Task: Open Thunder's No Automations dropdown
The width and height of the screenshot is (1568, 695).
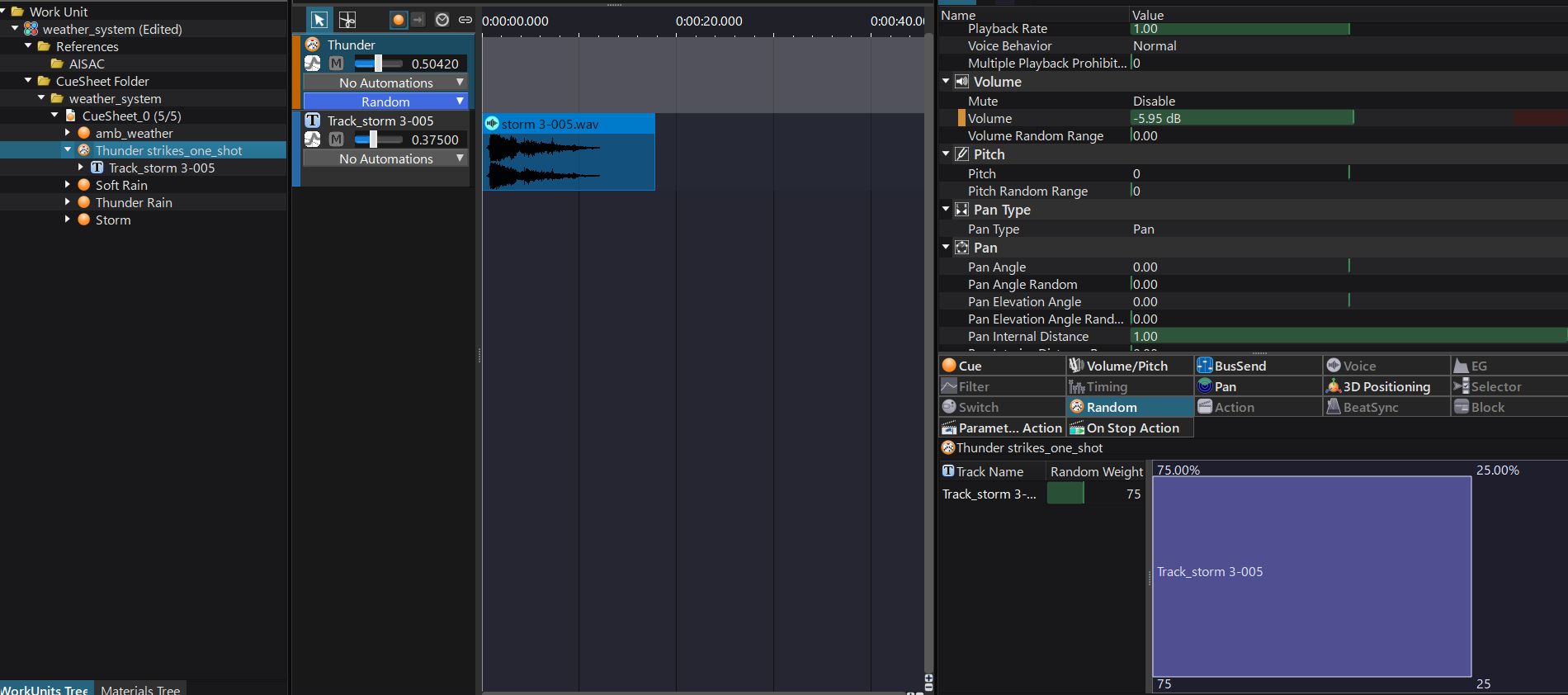Action: point(385,83)
